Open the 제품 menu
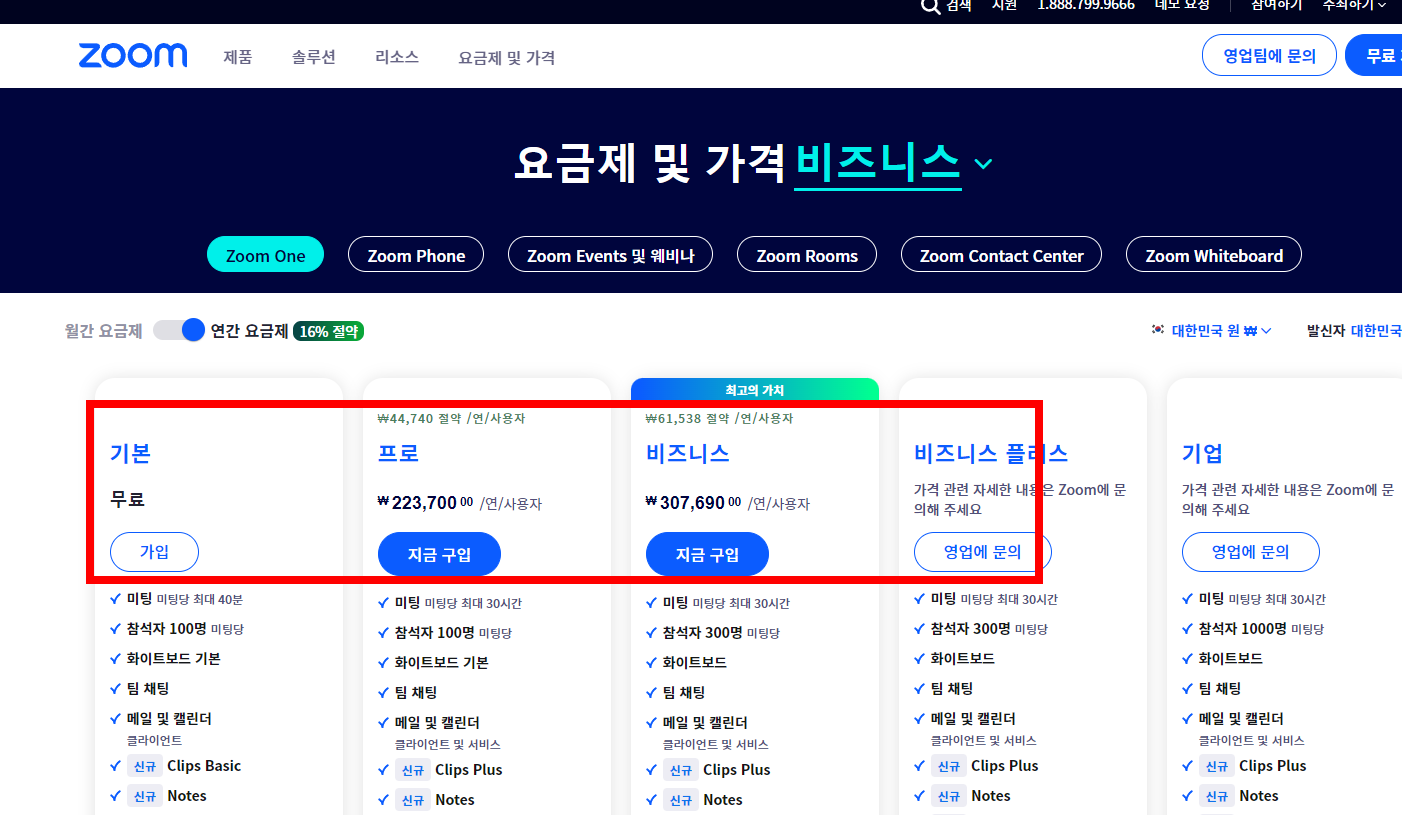1402x815 pixels. point(237,58)
